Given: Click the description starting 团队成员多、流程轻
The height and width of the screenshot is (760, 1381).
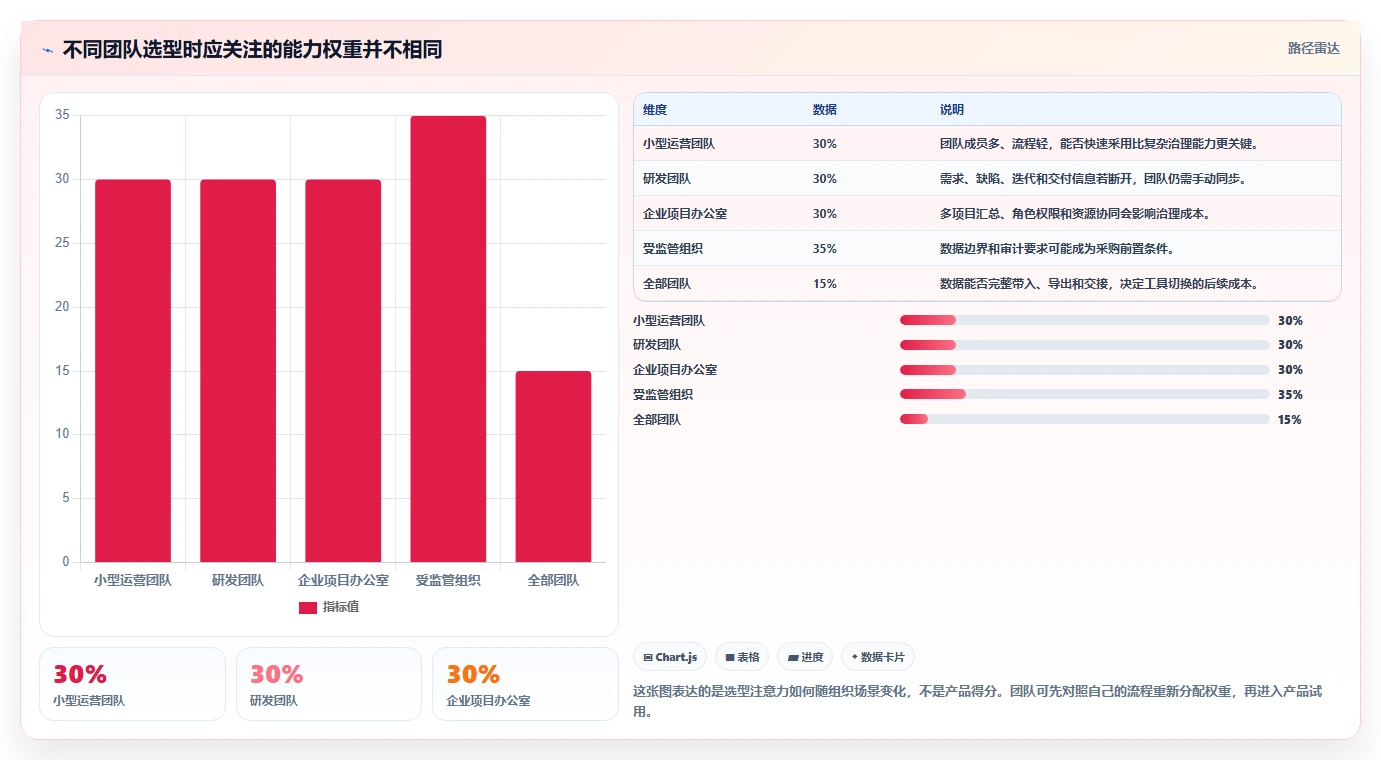Looking at the screenshot, I should [x=1099, y=144].
